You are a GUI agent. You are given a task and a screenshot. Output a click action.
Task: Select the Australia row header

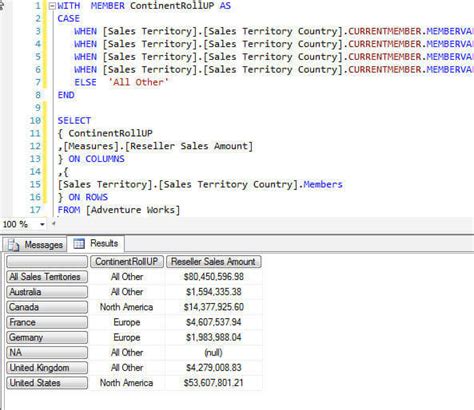(47, 292)
